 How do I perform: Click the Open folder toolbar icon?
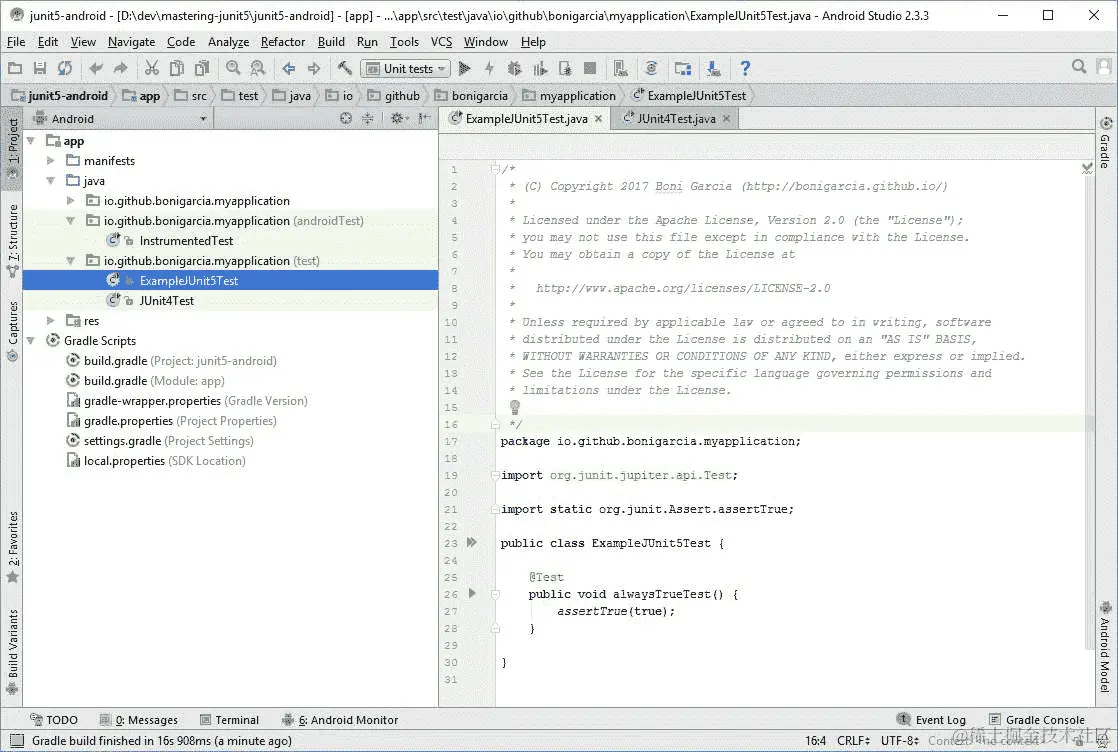15,68
